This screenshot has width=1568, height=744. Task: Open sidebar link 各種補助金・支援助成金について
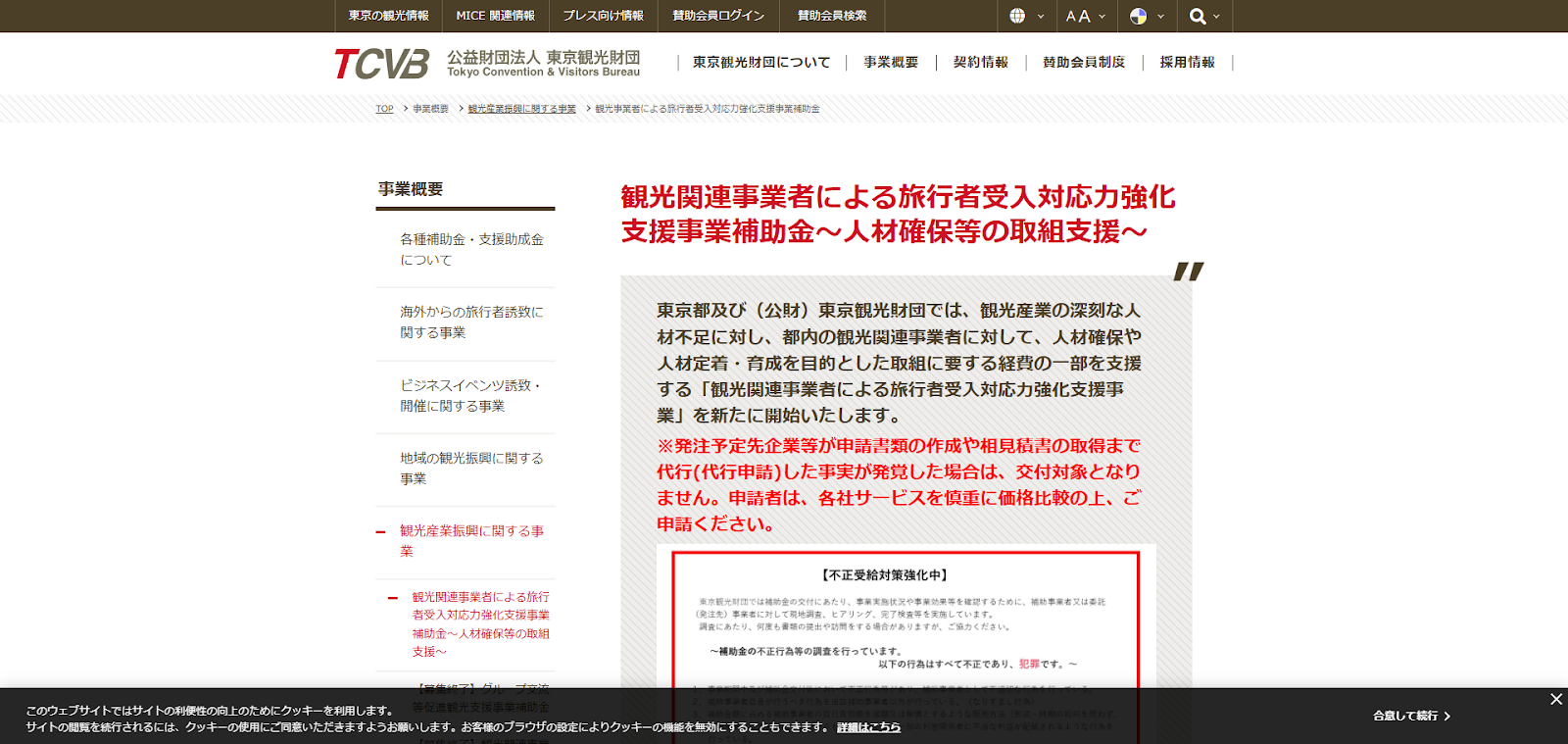(x=470, y=250)
